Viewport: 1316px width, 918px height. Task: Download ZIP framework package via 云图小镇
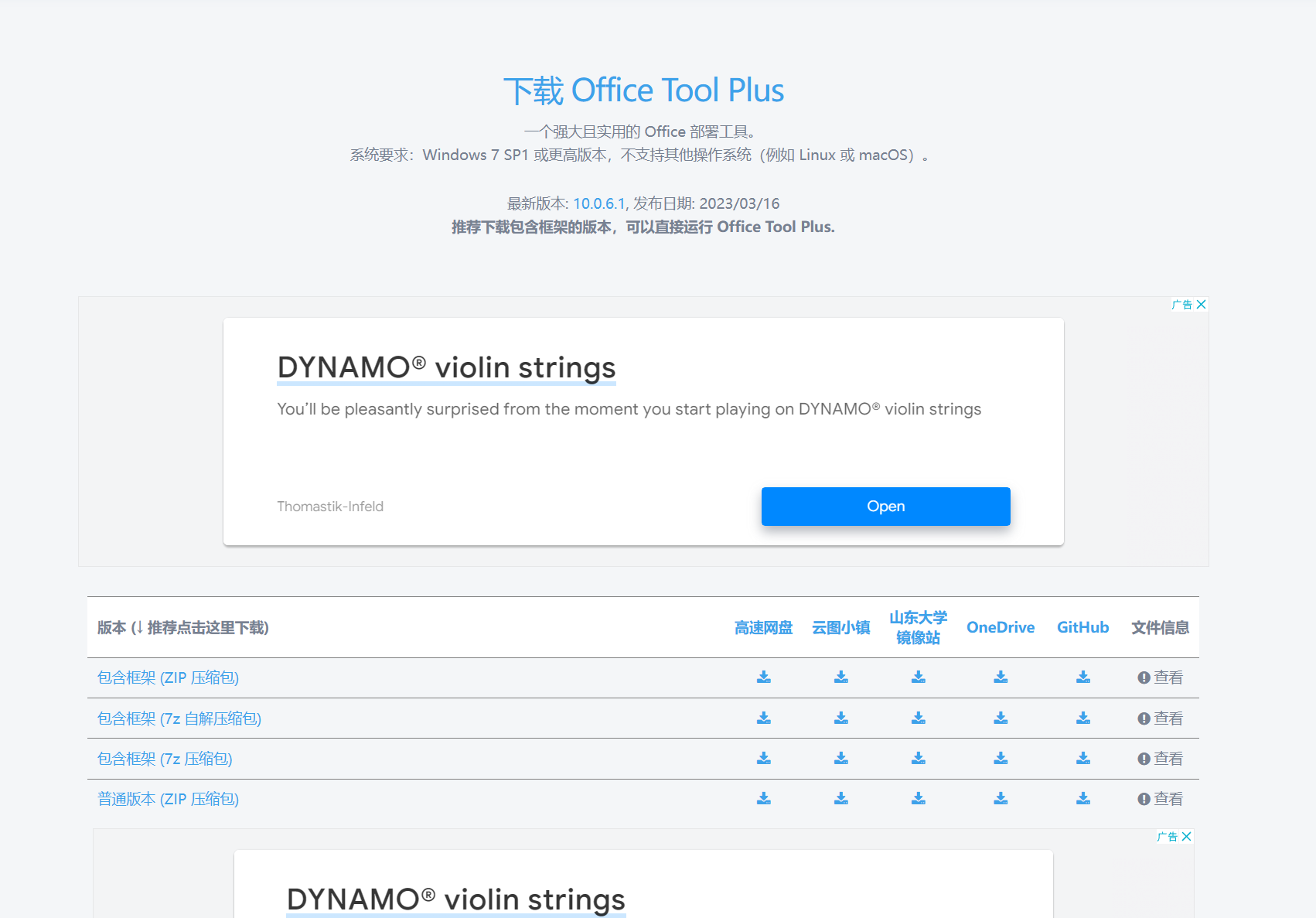pos(841,677)
